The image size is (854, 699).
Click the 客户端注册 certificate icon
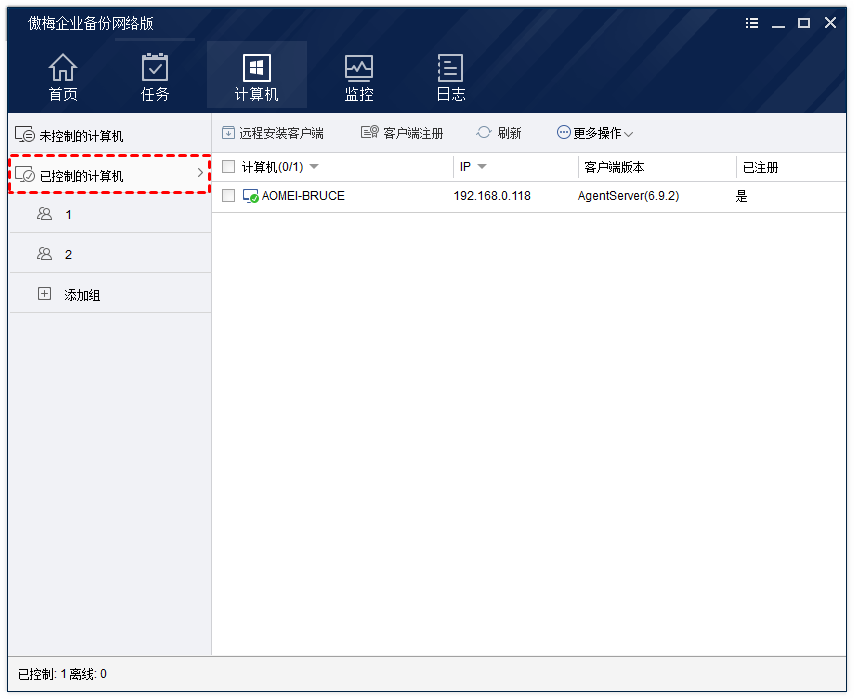pos(370,132)
